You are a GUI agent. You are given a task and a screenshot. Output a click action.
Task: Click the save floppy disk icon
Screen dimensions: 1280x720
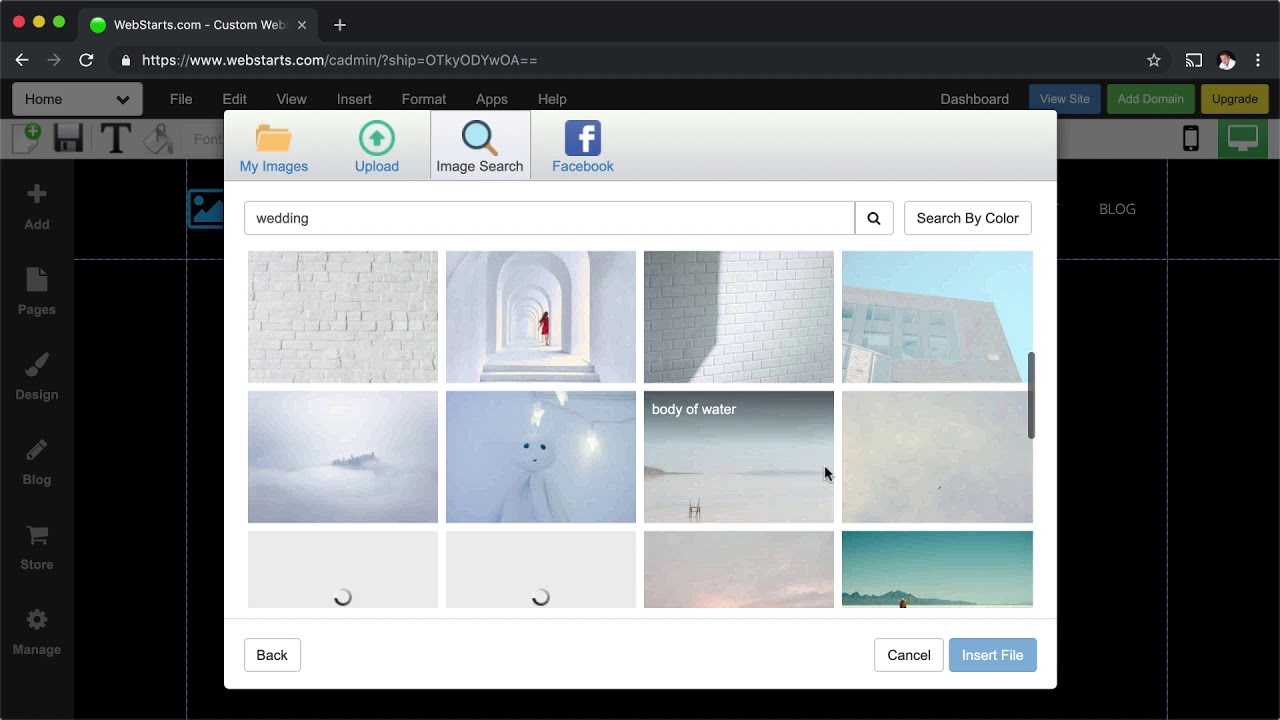coord(68,138)
